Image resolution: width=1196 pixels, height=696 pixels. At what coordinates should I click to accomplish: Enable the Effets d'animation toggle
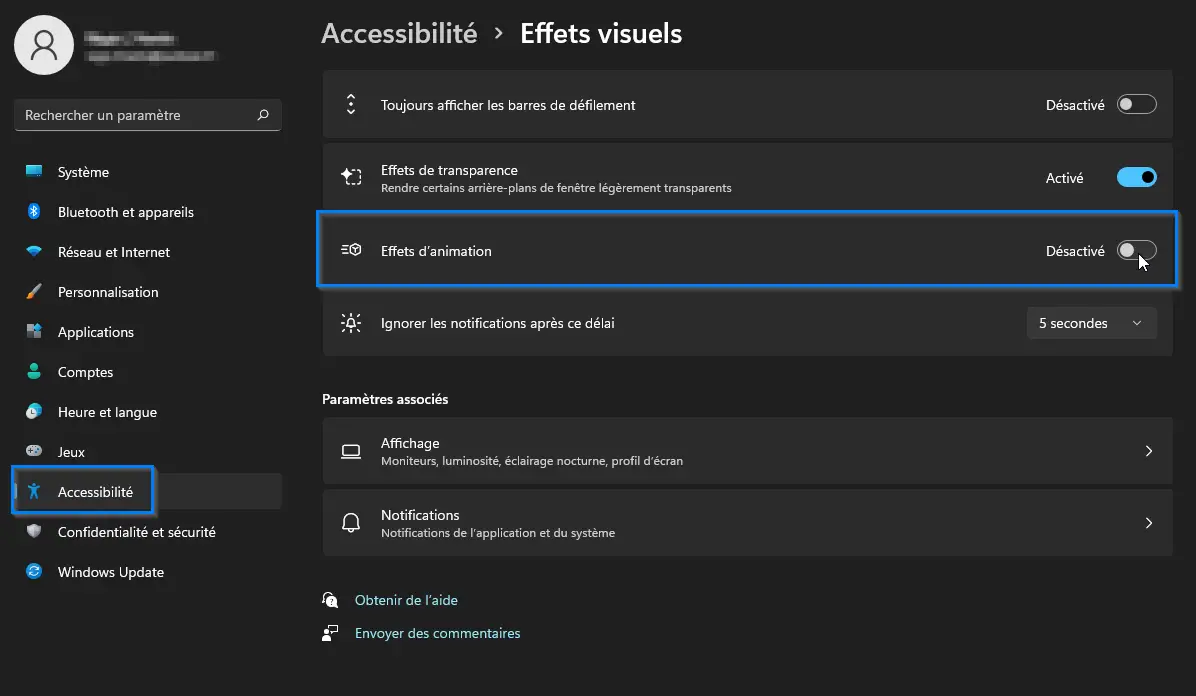point(1137,250)
